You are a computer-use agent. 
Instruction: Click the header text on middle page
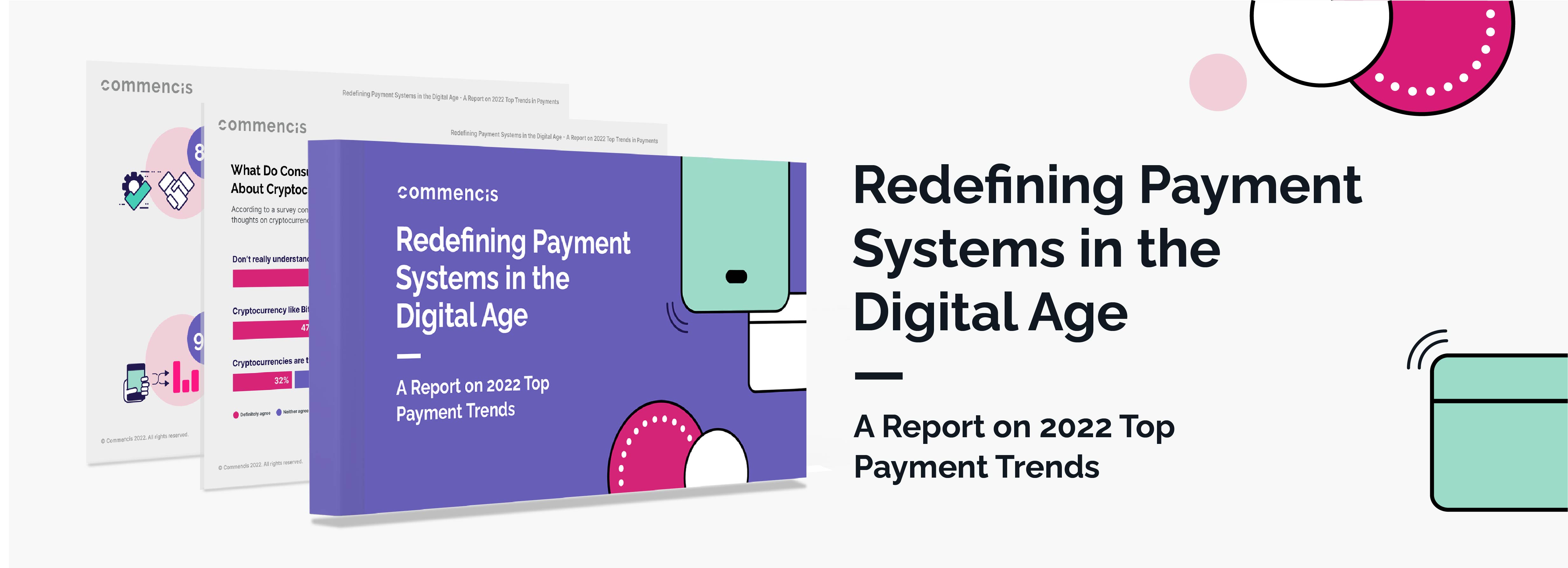[x=554, y=137]
